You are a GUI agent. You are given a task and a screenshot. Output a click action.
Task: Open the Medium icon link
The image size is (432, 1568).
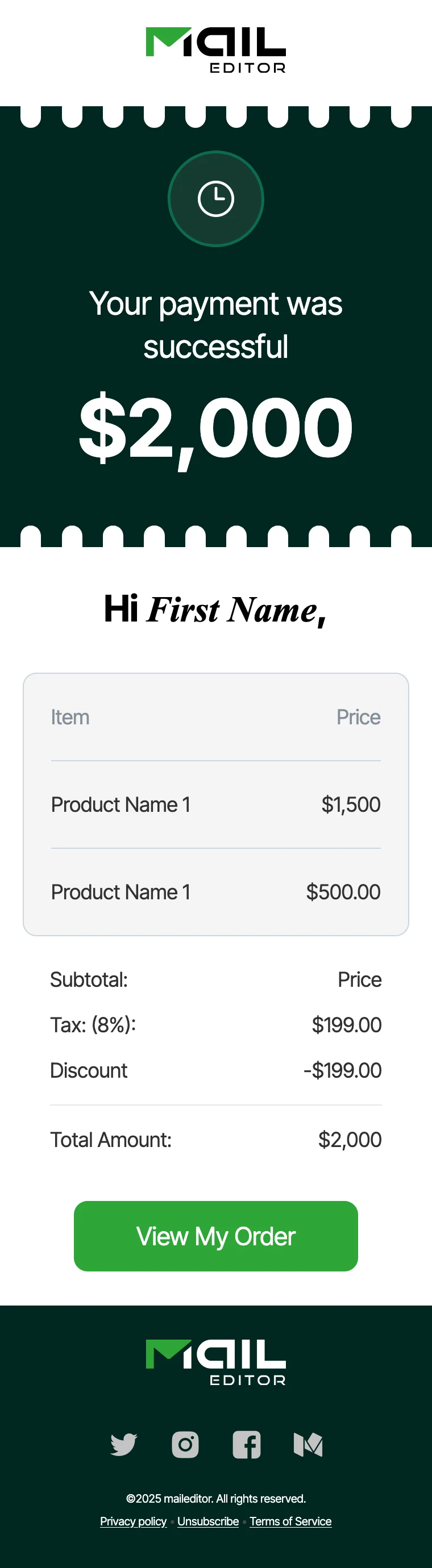308,1444
